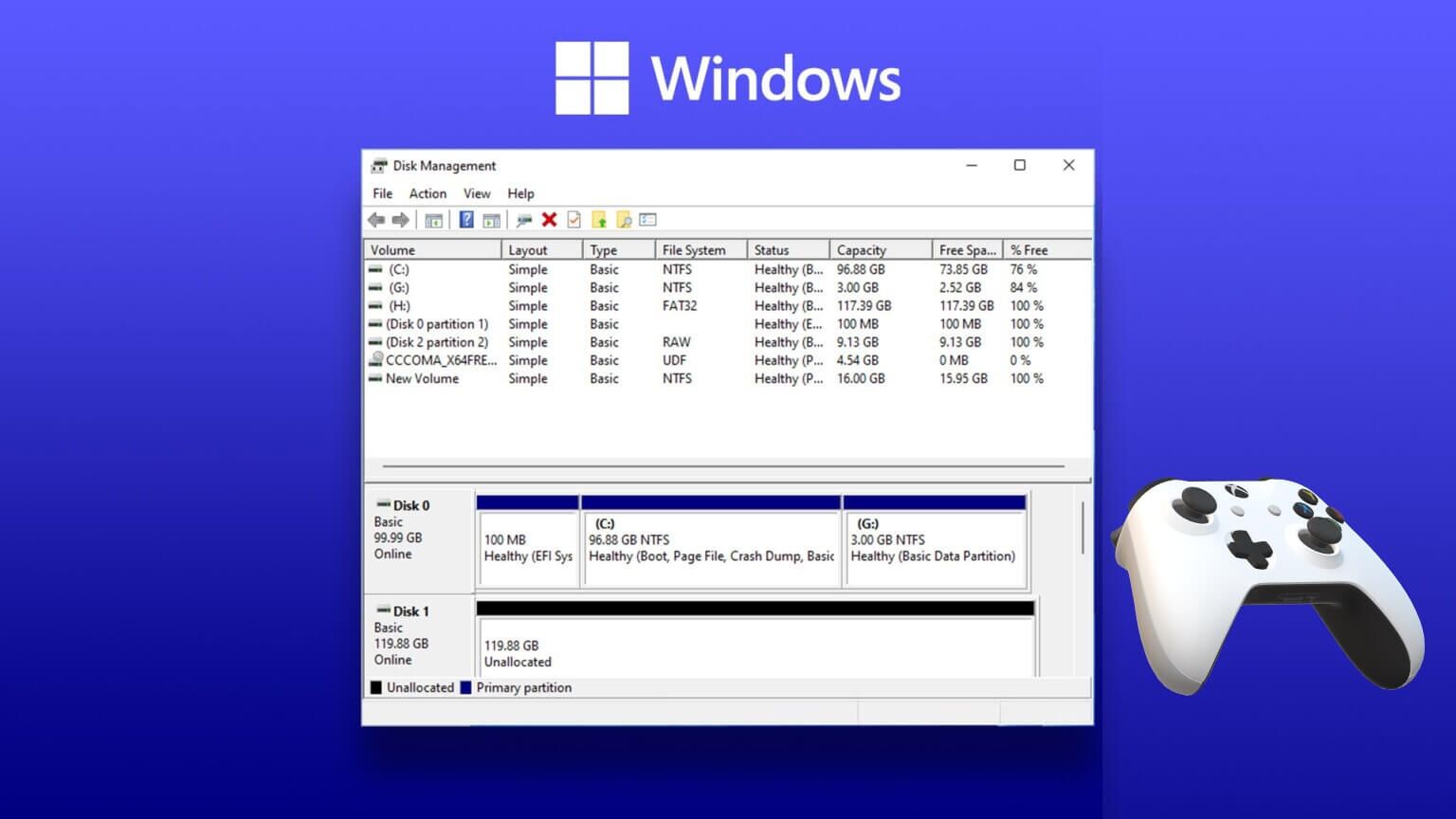Click the 16.00 GB capacity cell
Image resolution: width=1456 pixels, height=819 pixels.
click(861, 378)
